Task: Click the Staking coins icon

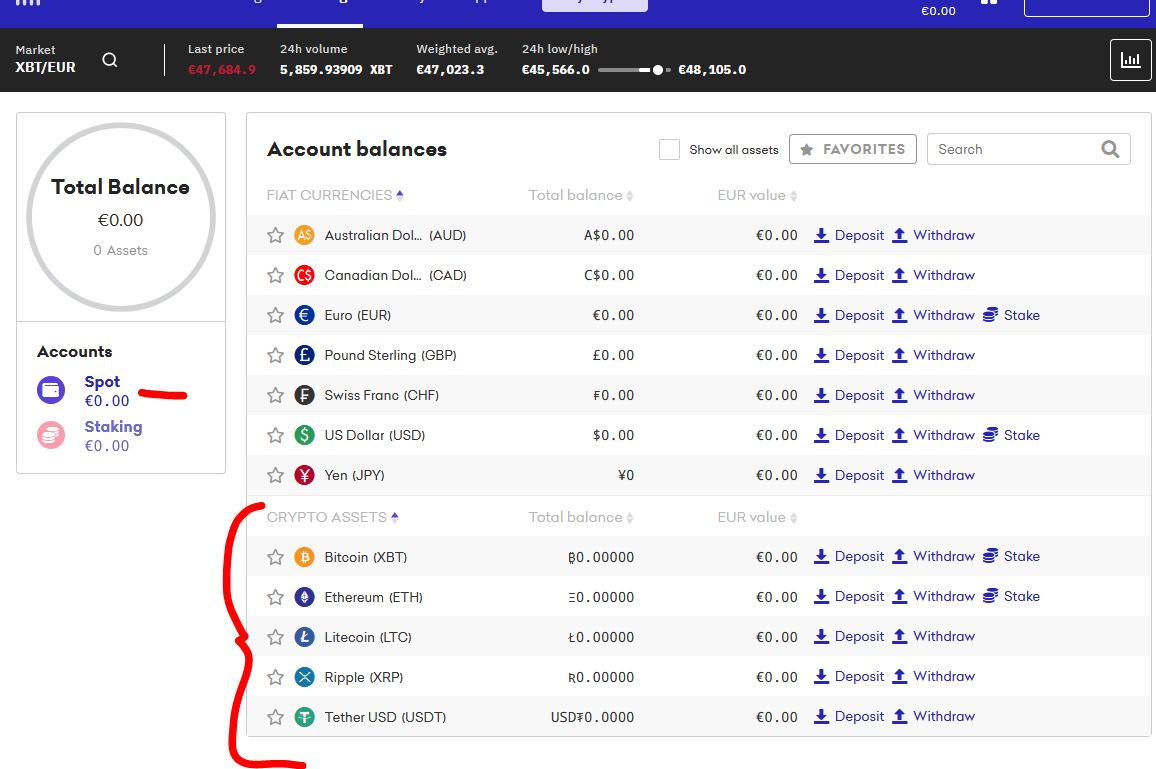Action: pyautogui.click(x=51, y=435)
